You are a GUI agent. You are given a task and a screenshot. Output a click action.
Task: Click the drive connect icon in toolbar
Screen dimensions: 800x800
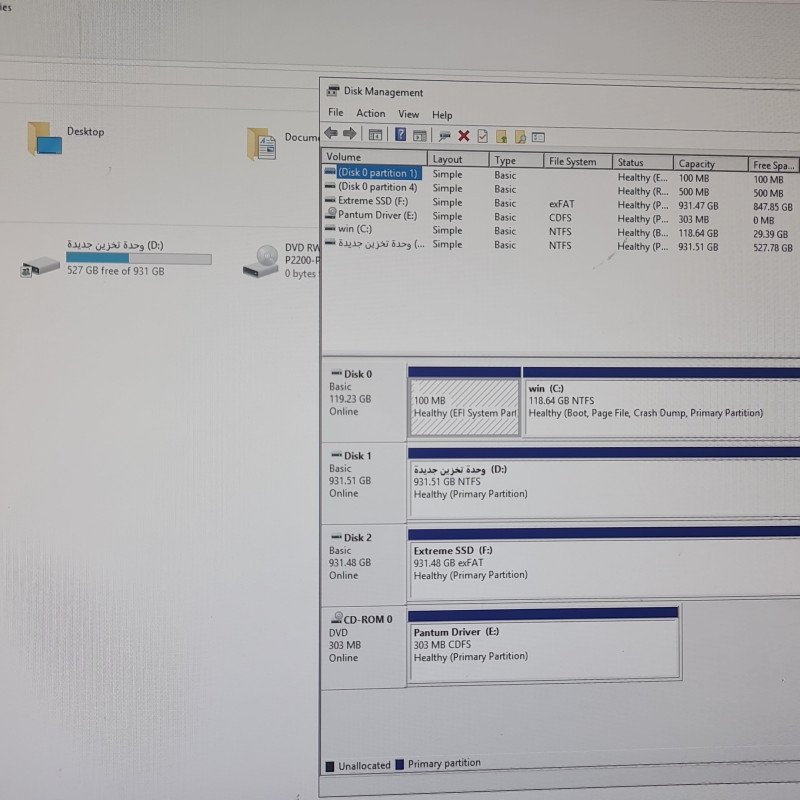(444, 136)
